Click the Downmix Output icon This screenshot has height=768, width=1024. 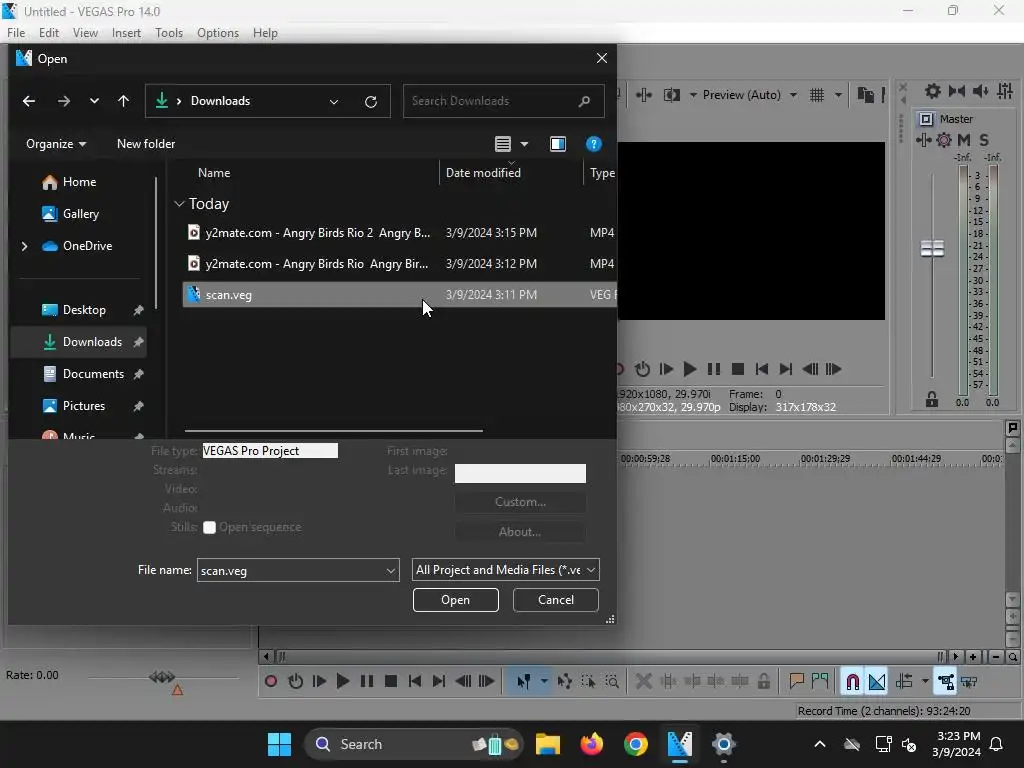click(957, 91)
